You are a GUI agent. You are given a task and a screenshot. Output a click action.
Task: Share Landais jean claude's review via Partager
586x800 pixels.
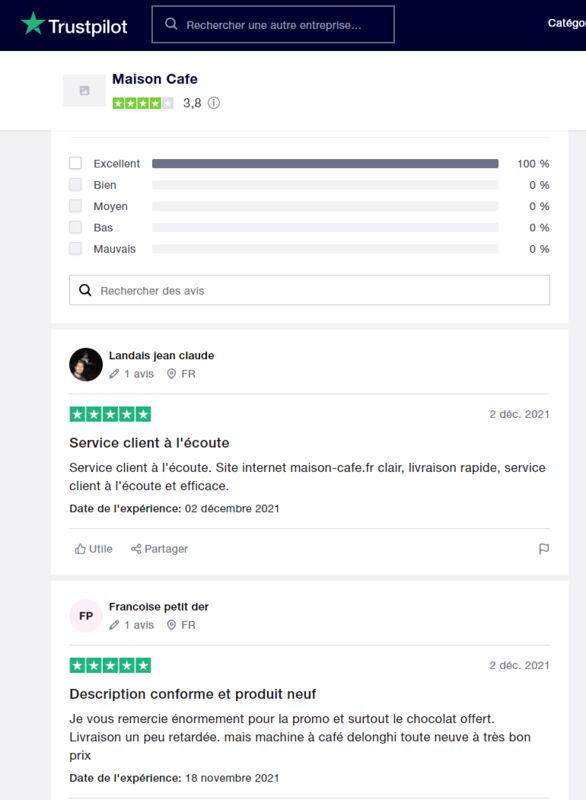(x=159, y=549)
